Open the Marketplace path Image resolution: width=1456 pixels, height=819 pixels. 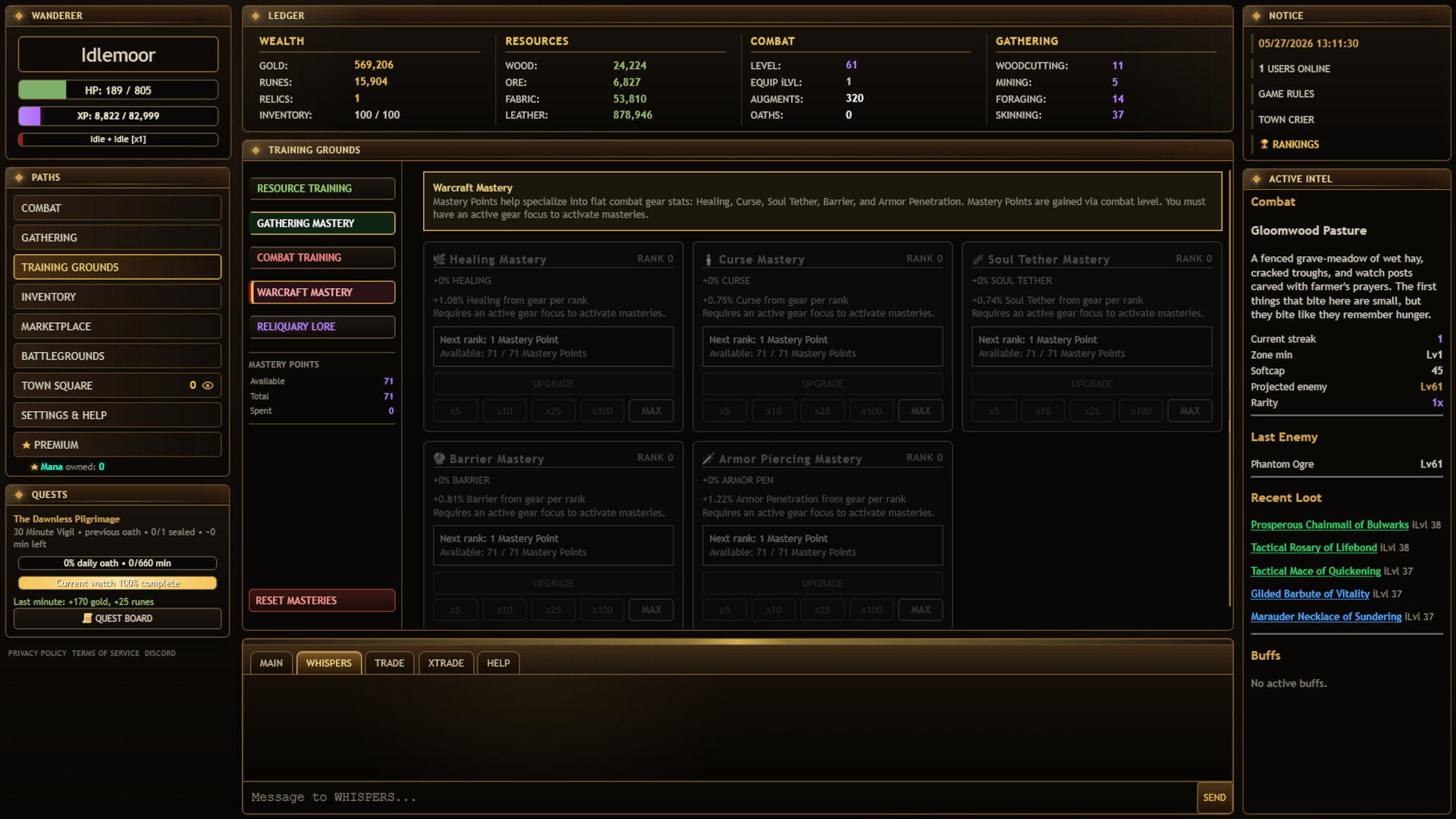[x=118, y=326]
